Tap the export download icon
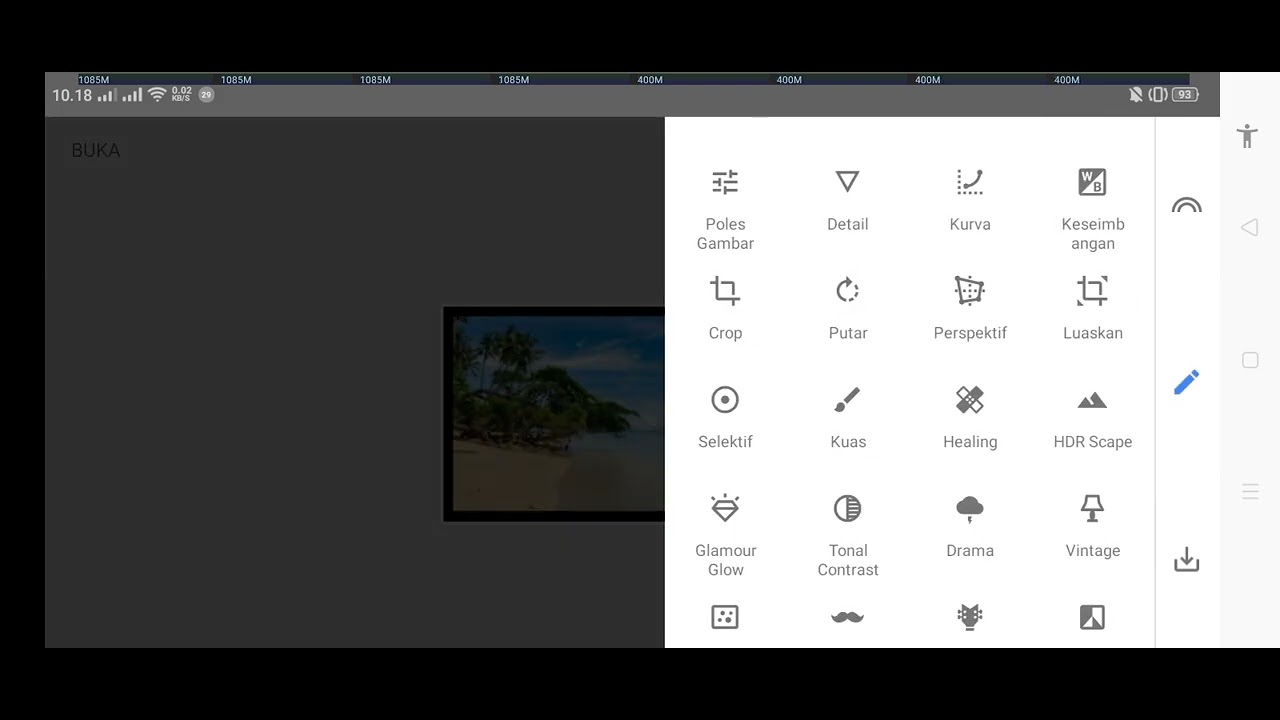 tap(1187, 559)
